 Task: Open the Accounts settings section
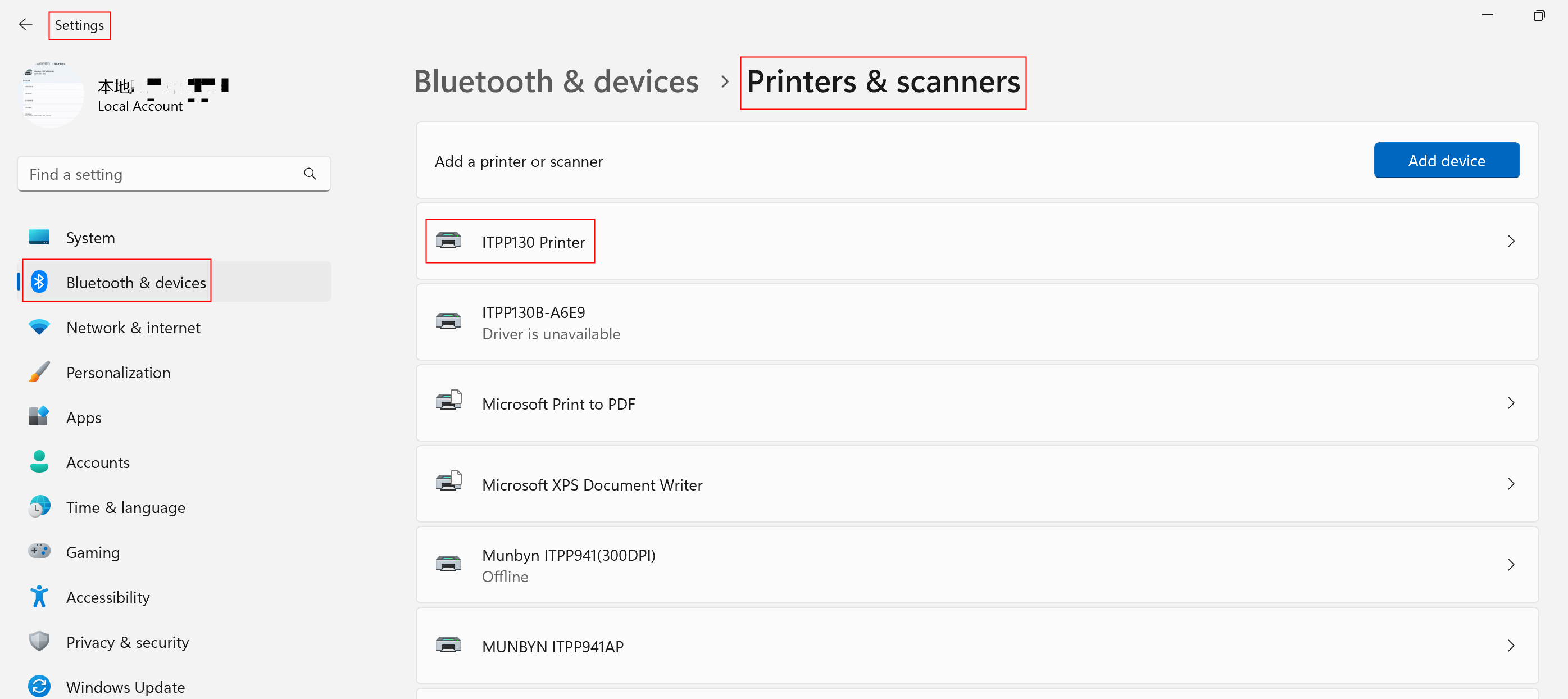tap(97, 463)
